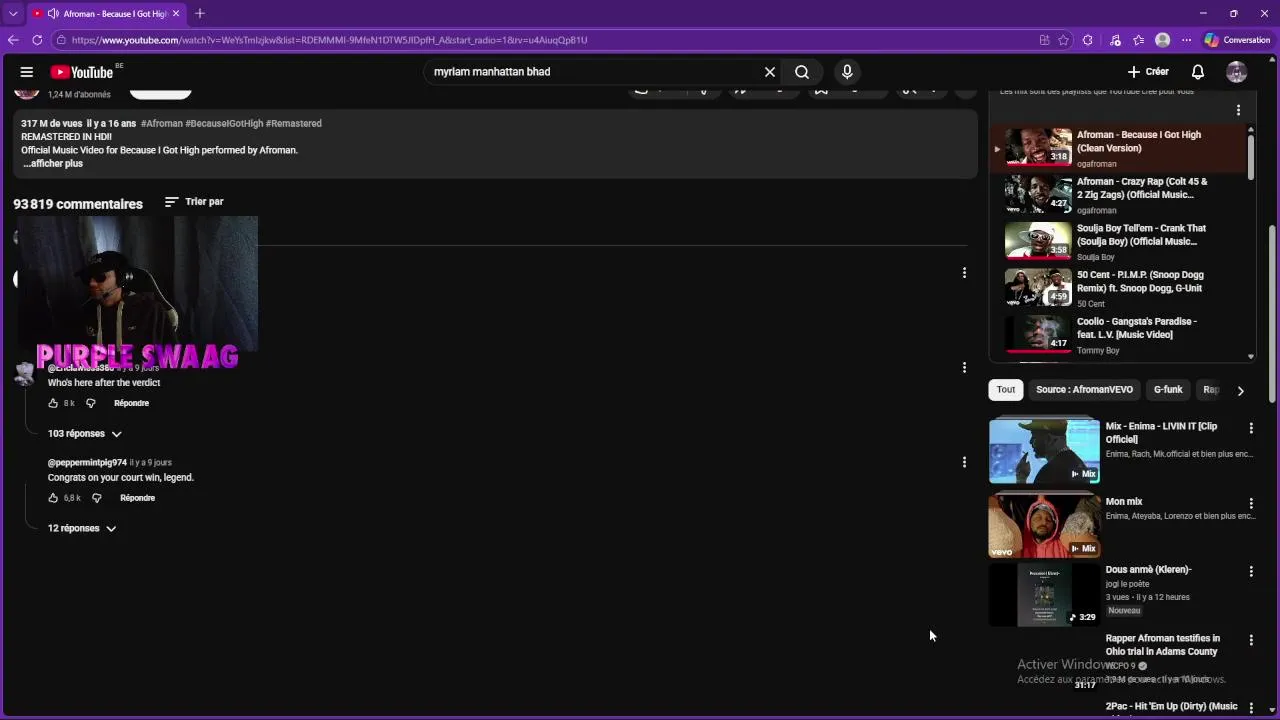Open YouTube notifications bell
The image size is (1280, 720).
(1198, 72)
